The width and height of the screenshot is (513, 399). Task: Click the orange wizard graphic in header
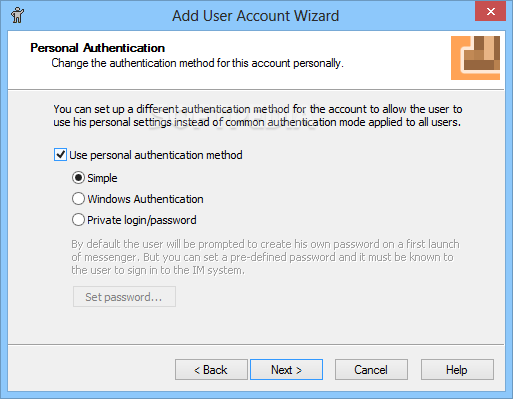coord(475,58)
